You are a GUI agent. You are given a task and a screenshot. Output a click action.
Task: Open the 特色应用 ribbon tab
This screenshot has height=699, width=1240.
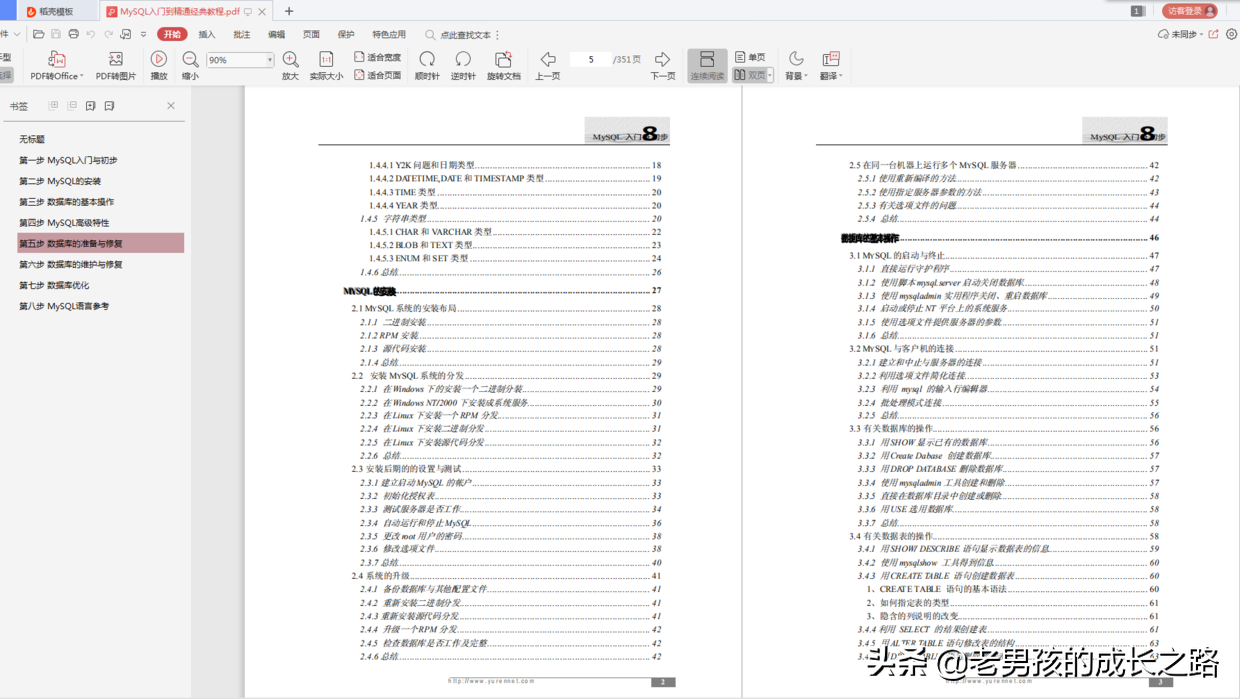389,34
